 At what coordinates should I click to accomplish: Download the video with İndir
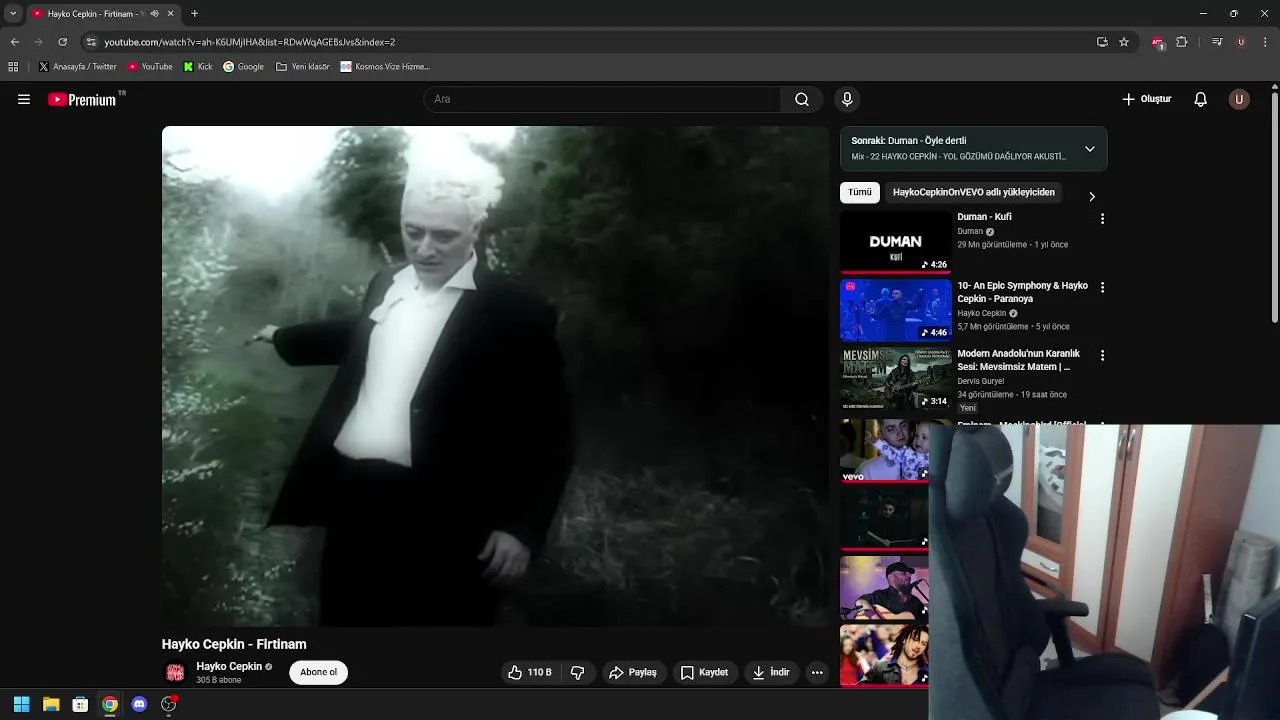(771, 672)
